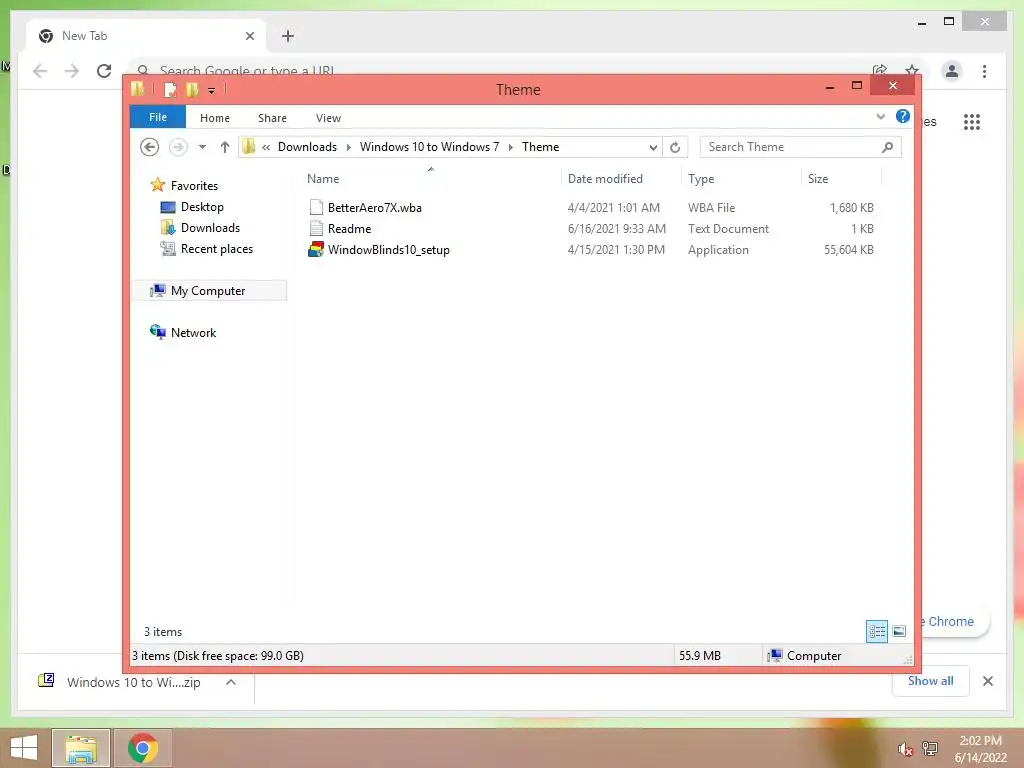Viewport: 1024px width, 768px height.
Task: Open Desktop in the navigation pane
Action: 202,207
